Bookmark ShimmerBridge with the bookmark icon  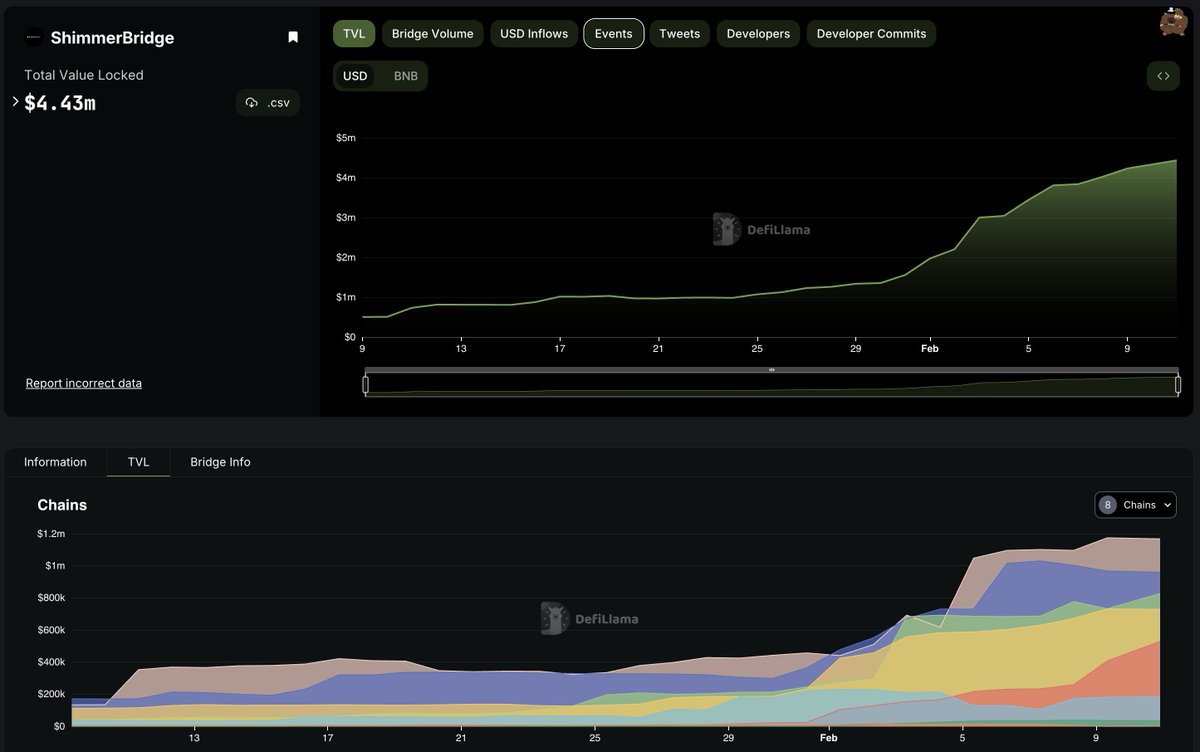click(293, 37)
